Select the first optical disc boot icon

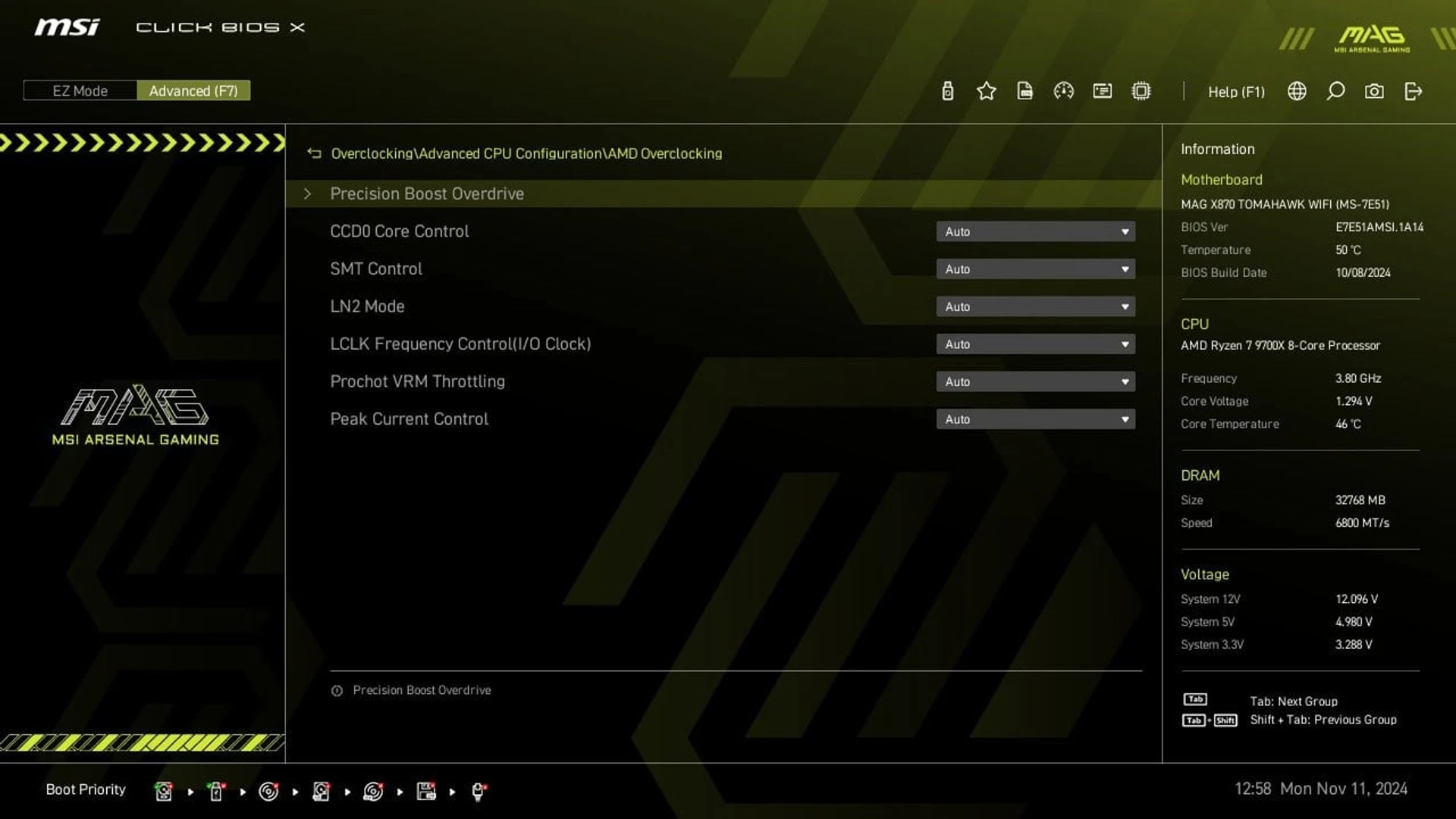click(x=268, y=791)
